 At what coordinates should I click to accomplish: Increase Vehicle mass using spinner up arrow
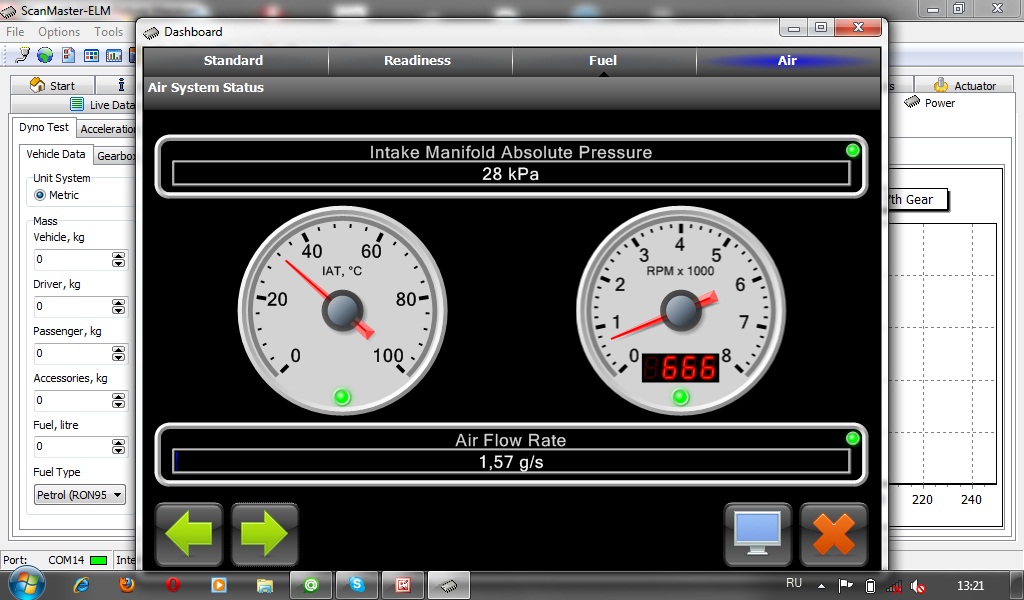click(x=119, y=256)
